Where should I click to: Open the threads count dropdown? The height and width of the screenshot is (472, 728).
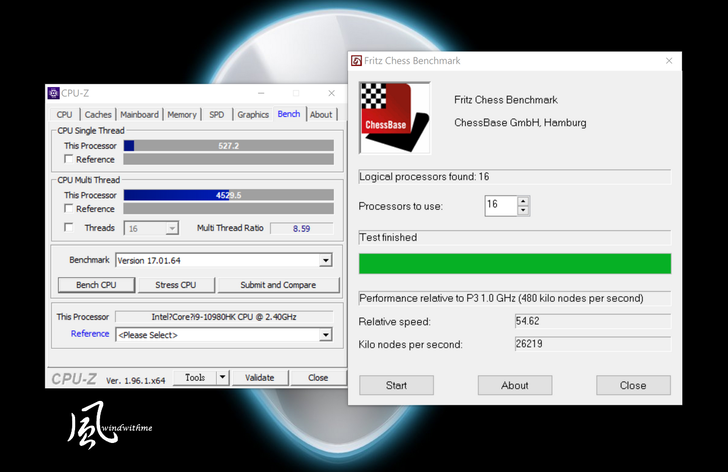pyautogui.click(x=172, y=229)
